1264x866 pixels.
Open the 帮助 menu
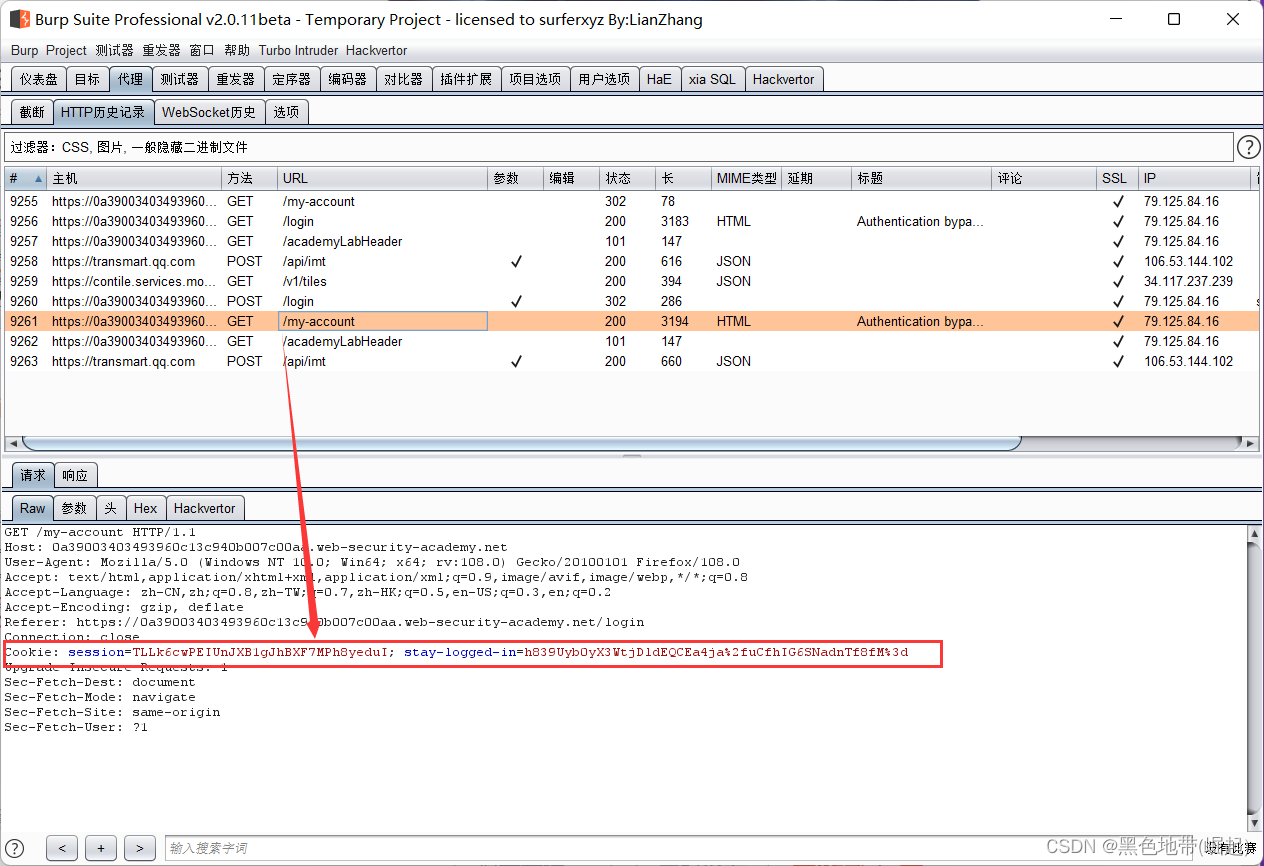[237, 50]
